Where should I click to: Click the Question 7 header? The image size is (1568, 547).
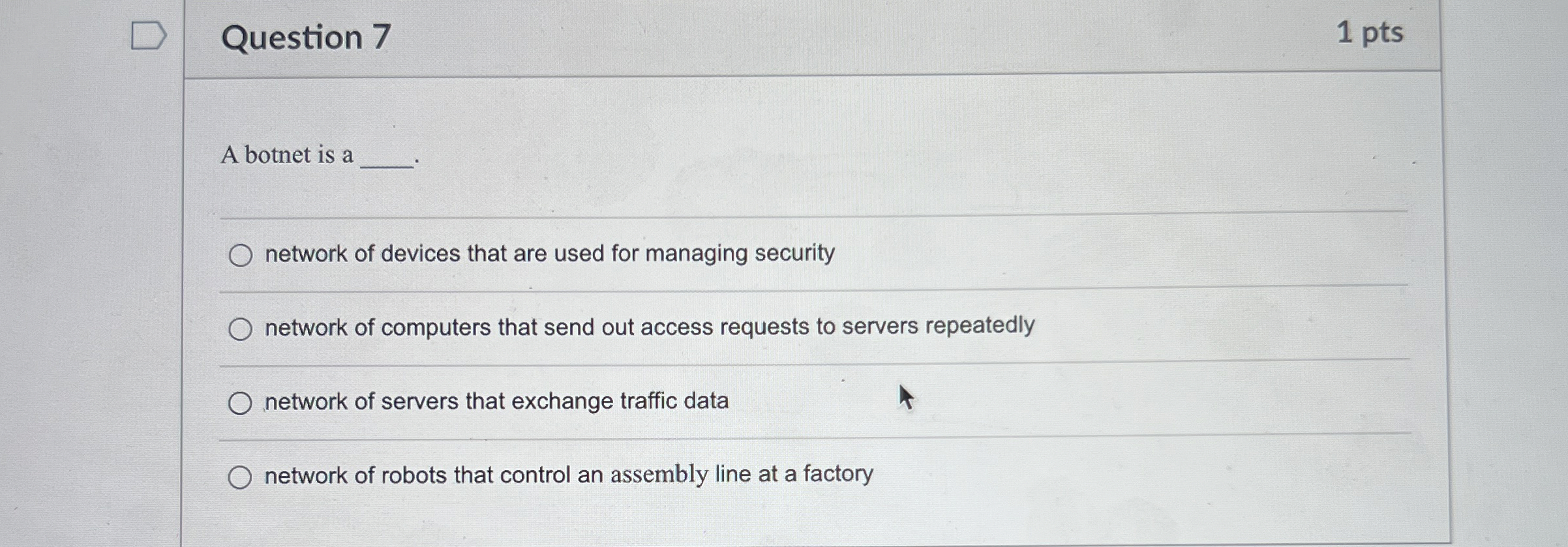[x=303, y=37]
